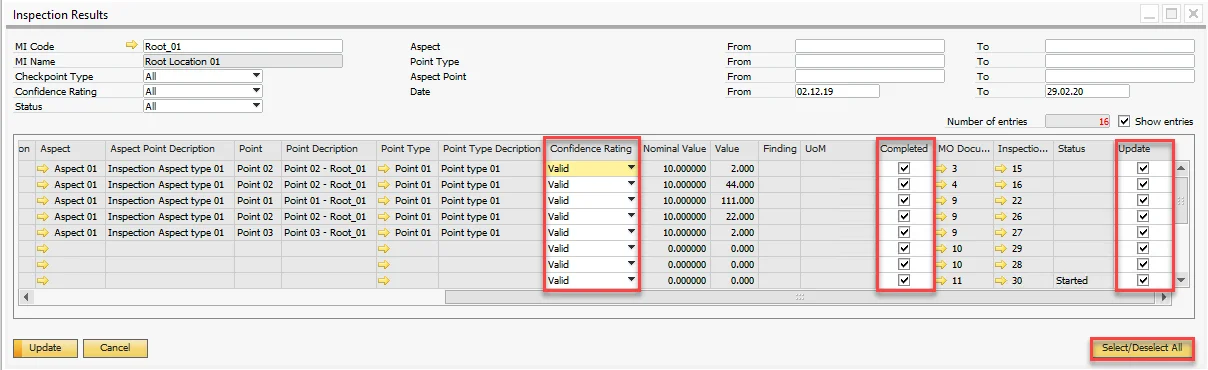
Task: Open Point Type arrow in Inspection 26 row
Action: tap(385, 217)
